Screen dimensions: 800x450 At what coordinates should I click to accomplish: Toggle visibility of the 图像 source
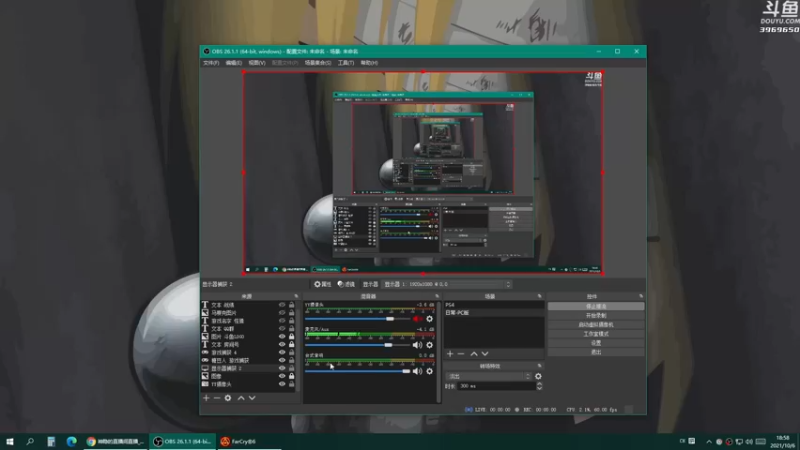pos(282,376)
